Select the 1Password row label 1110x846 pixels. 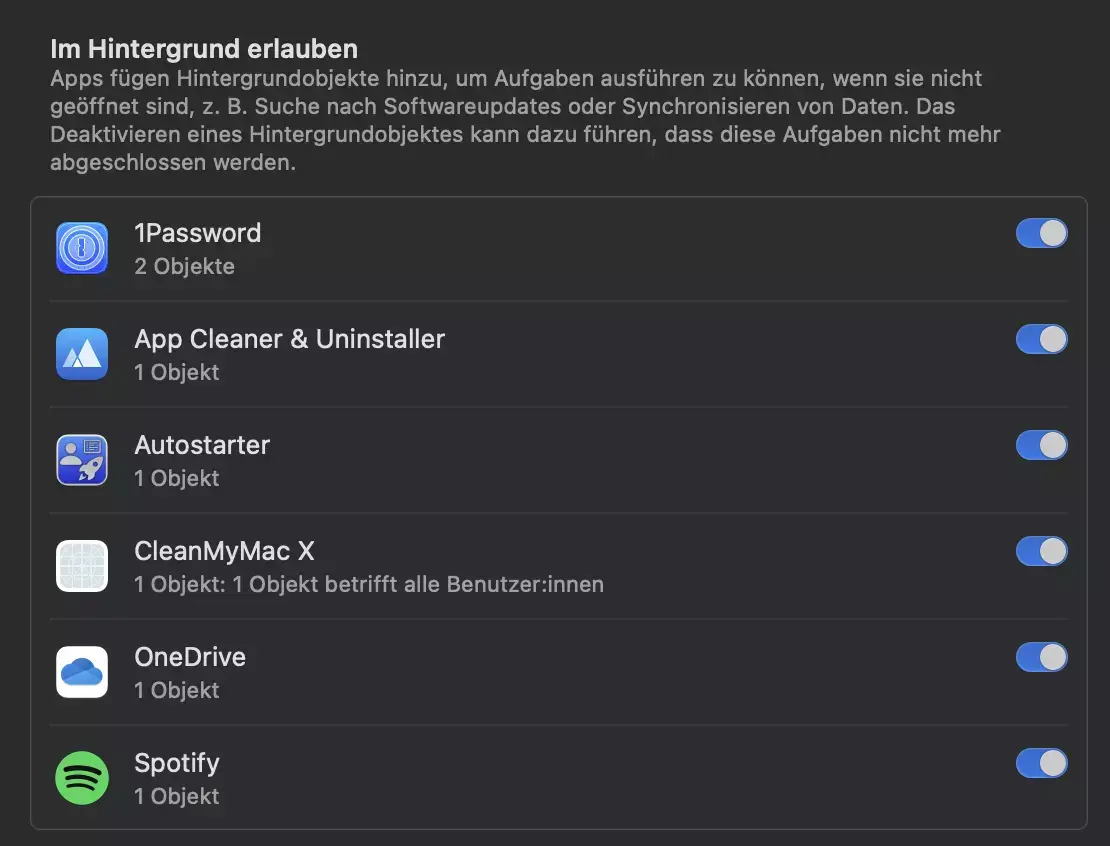198,233
